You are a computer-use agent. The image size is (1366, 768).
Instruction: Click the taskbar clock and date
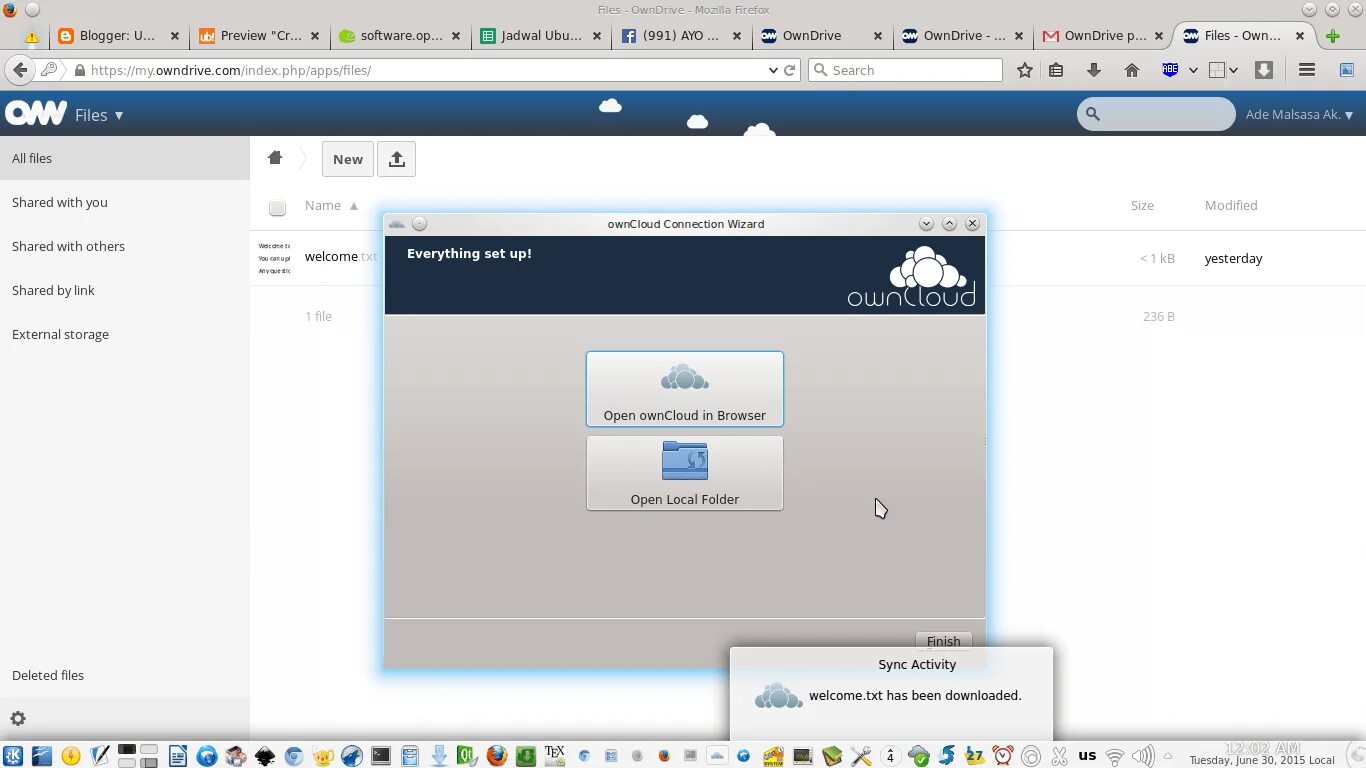click(1262, 754)
